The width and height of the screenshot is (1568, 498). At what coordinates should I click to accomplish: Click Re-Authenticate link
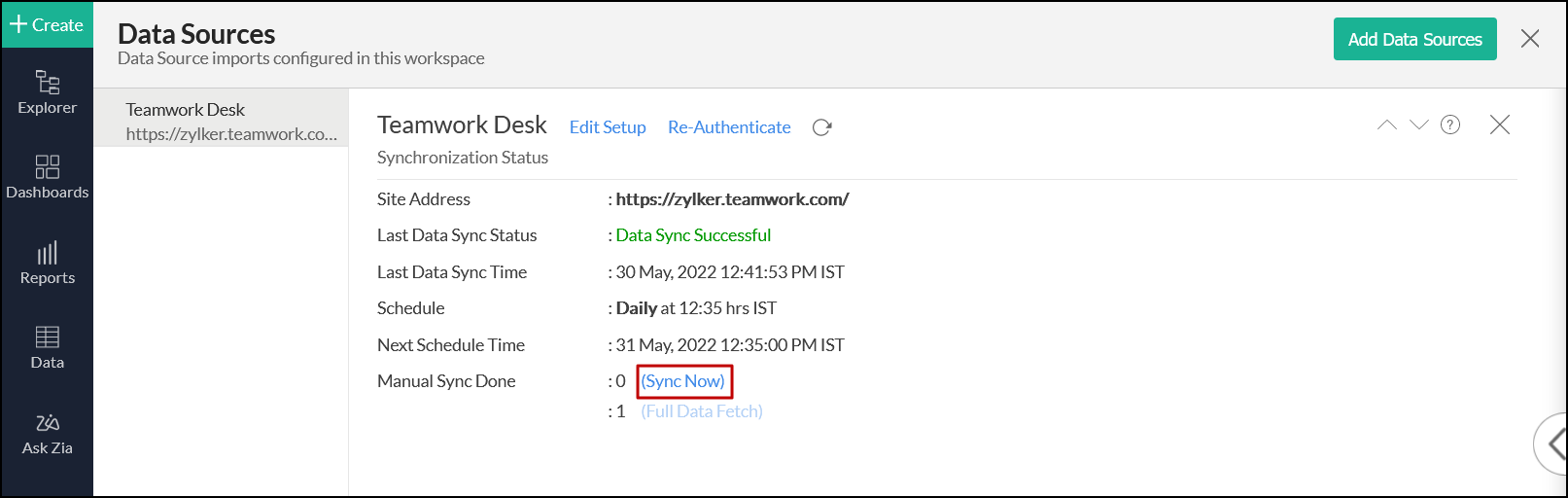(729, 127)
